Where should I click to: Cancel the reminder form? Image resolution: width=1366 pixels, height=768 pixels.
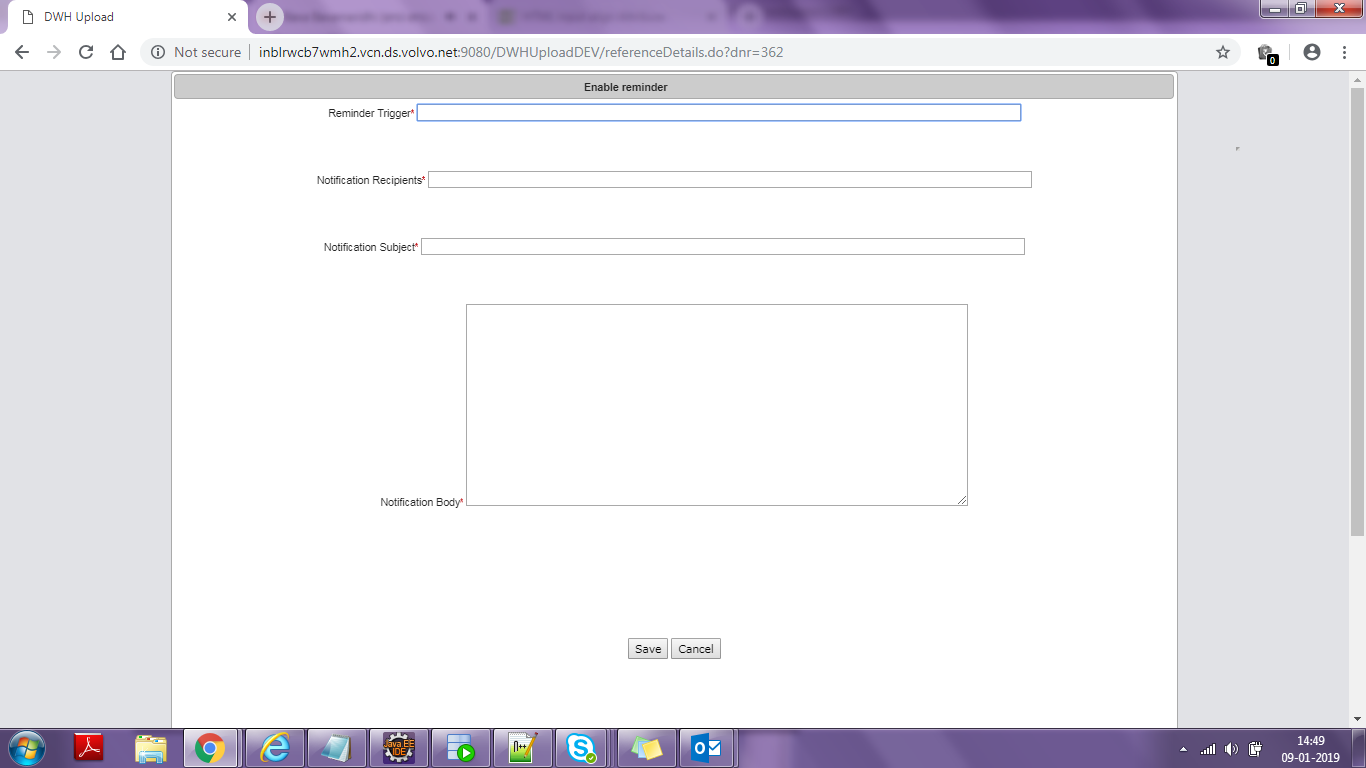(696, 649)
